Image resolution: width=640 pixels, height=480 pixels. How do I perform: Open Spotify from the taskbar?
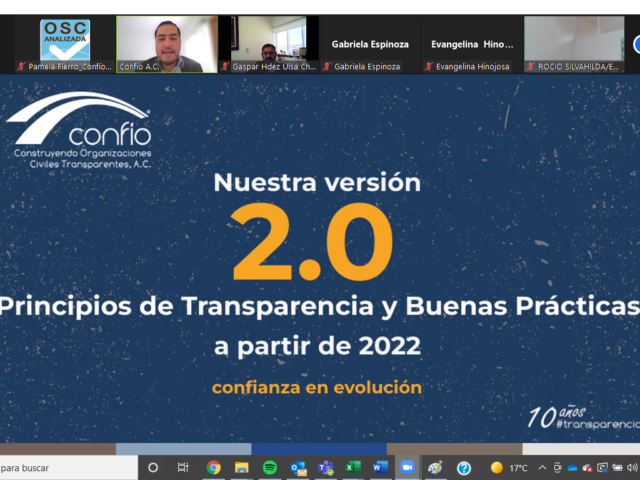point(269,467)
